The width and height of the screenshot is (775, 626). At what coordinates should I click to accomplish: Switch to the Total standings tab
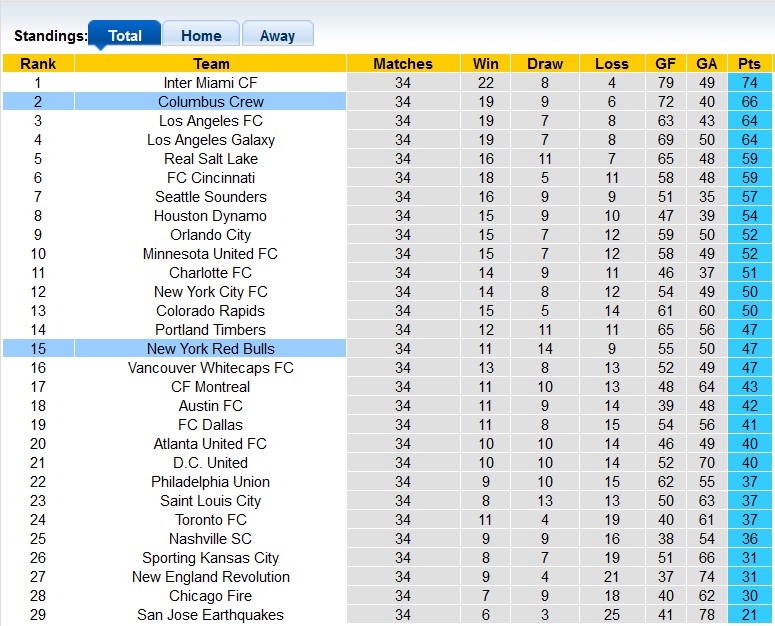[x=125, y=35]
